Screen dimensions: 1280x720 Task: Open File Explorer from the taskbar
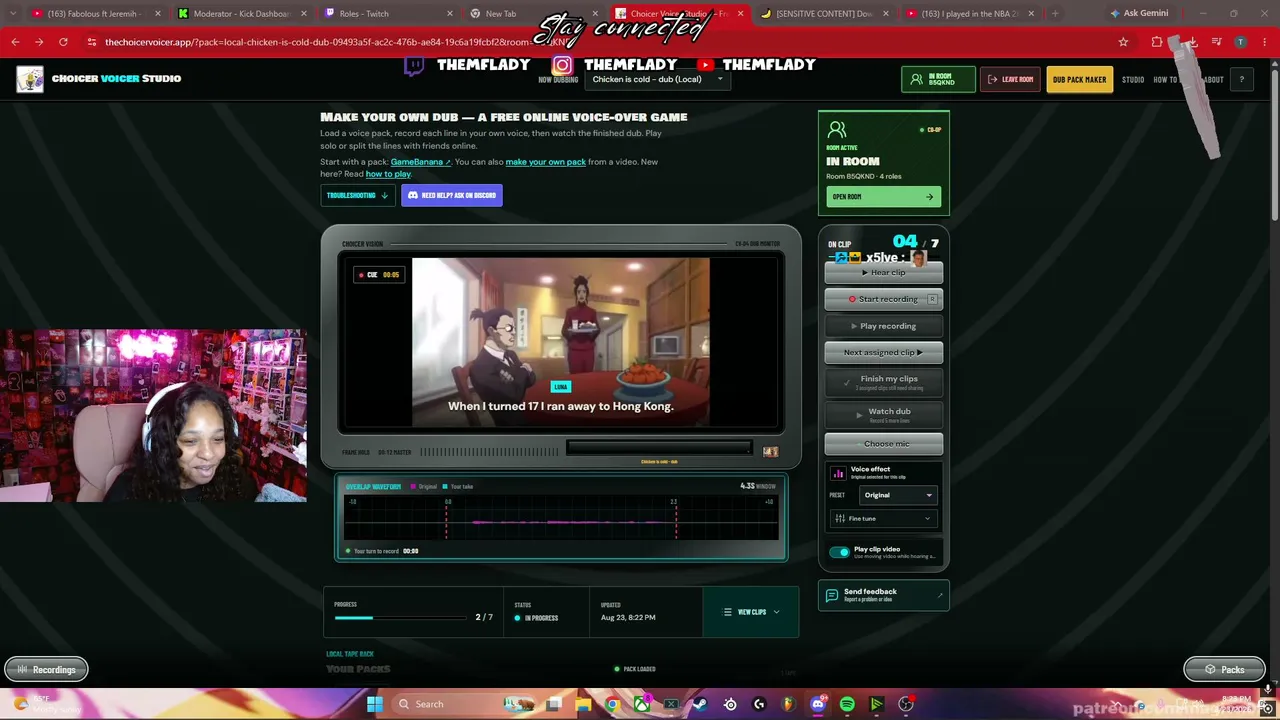(584, 704)
